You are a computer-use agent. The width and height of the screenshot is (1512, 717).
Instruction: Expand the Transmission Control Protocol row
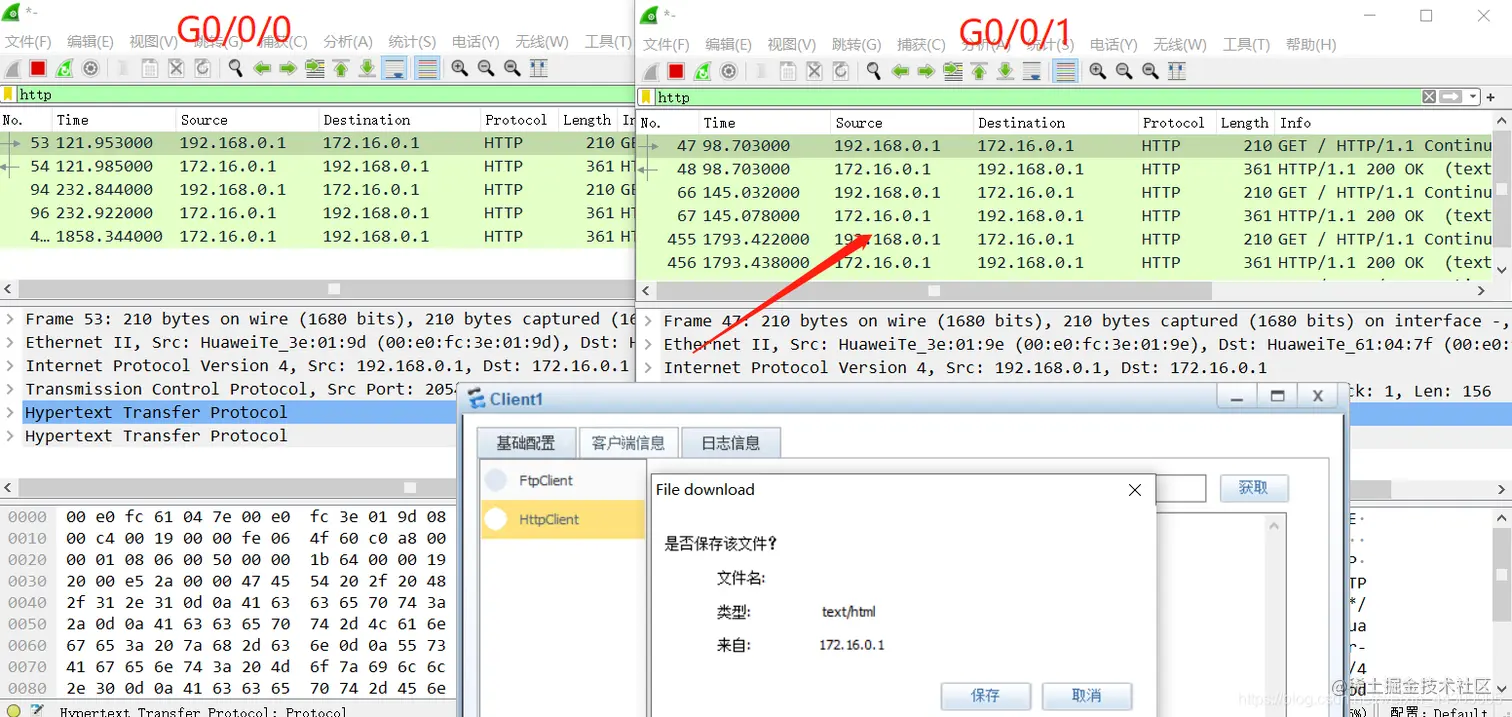10,389
